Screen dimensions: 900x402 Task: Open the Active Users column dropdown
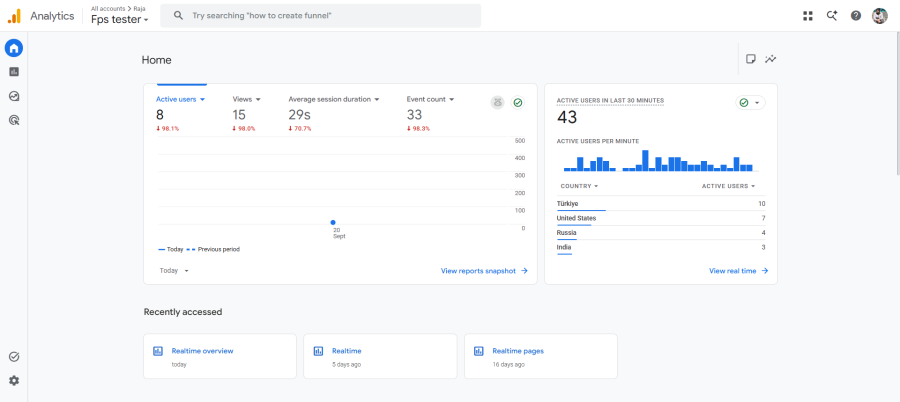pos(728,186)
